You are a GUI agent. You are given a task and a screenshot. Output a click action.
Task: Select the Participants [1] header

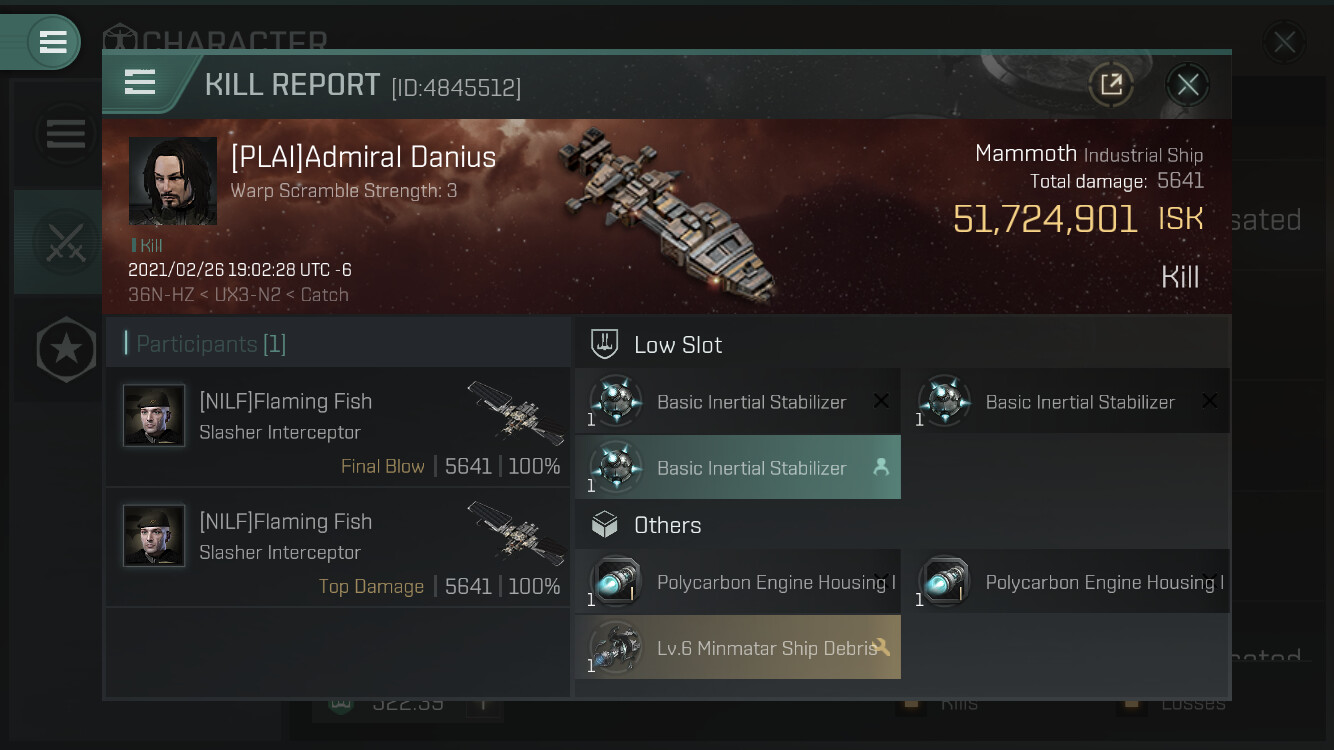click(210, 344)
